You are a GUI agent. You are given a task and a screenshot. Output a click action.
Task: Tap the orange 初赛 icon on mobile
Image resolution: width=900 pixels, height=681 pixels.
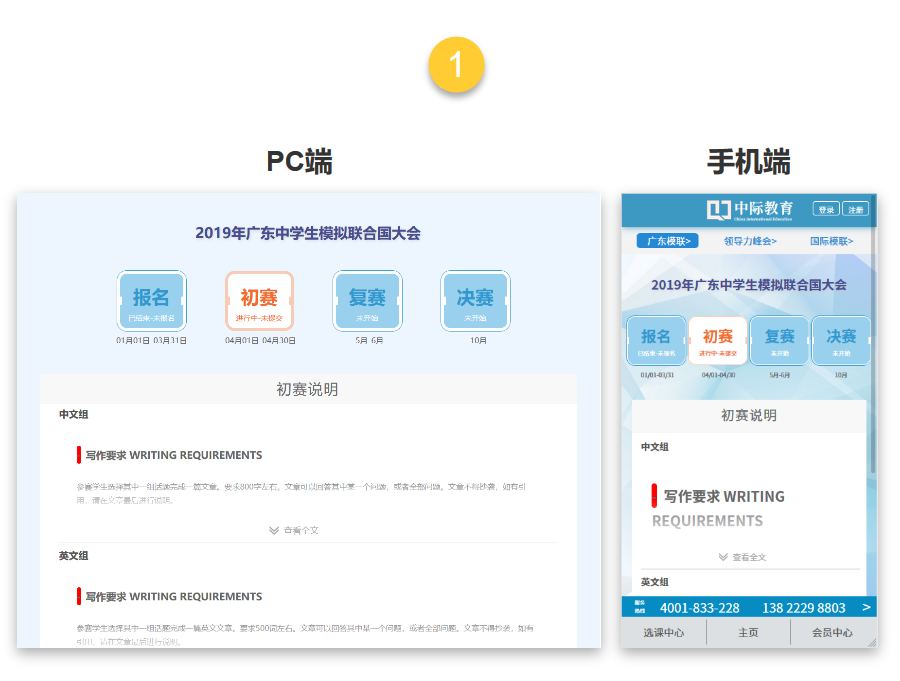click(x=717, y=340)
